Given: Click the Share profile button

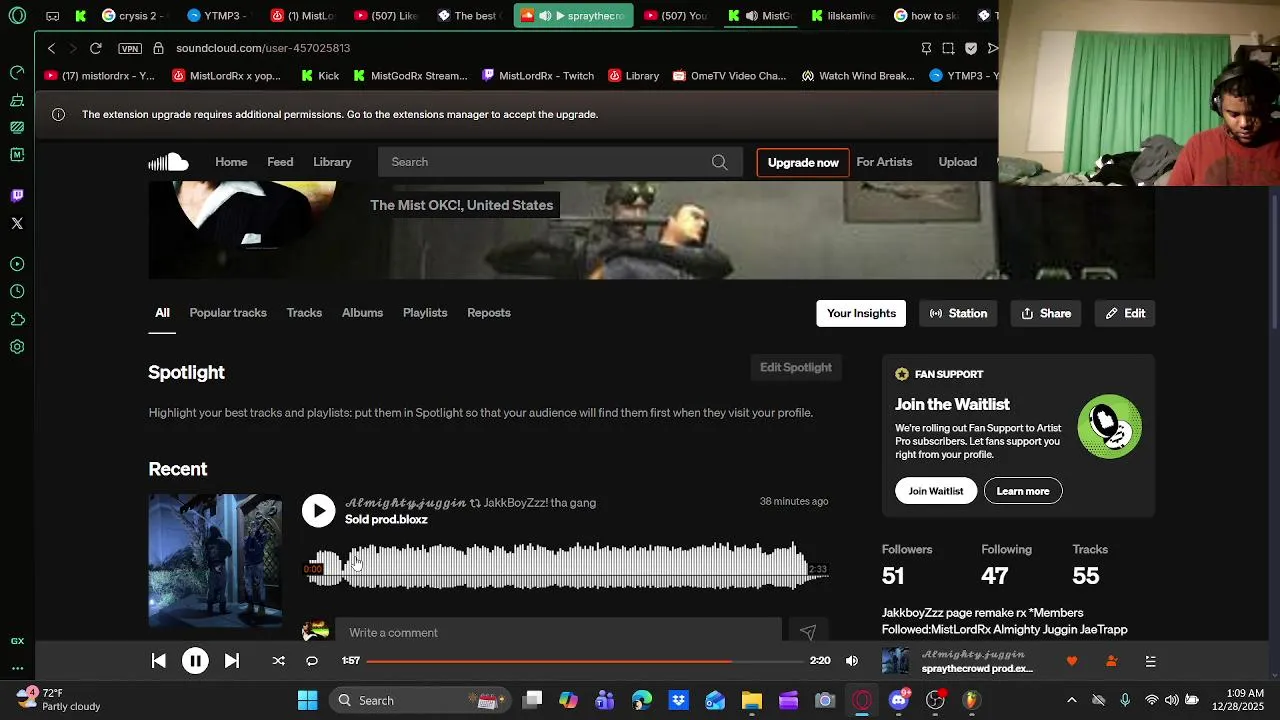Looking at the screenshot, I should 1046,313.
